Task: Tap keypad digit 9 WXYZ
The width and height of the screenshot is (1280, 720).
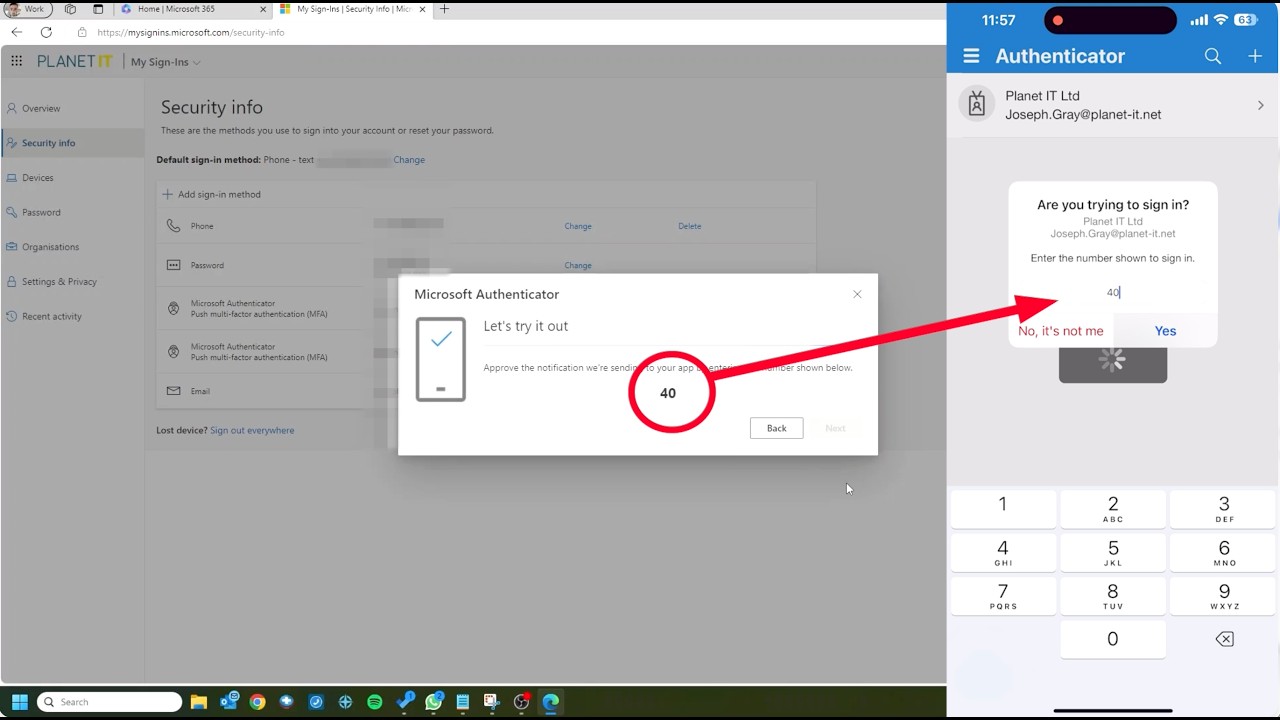Action: coord(1224,596)
